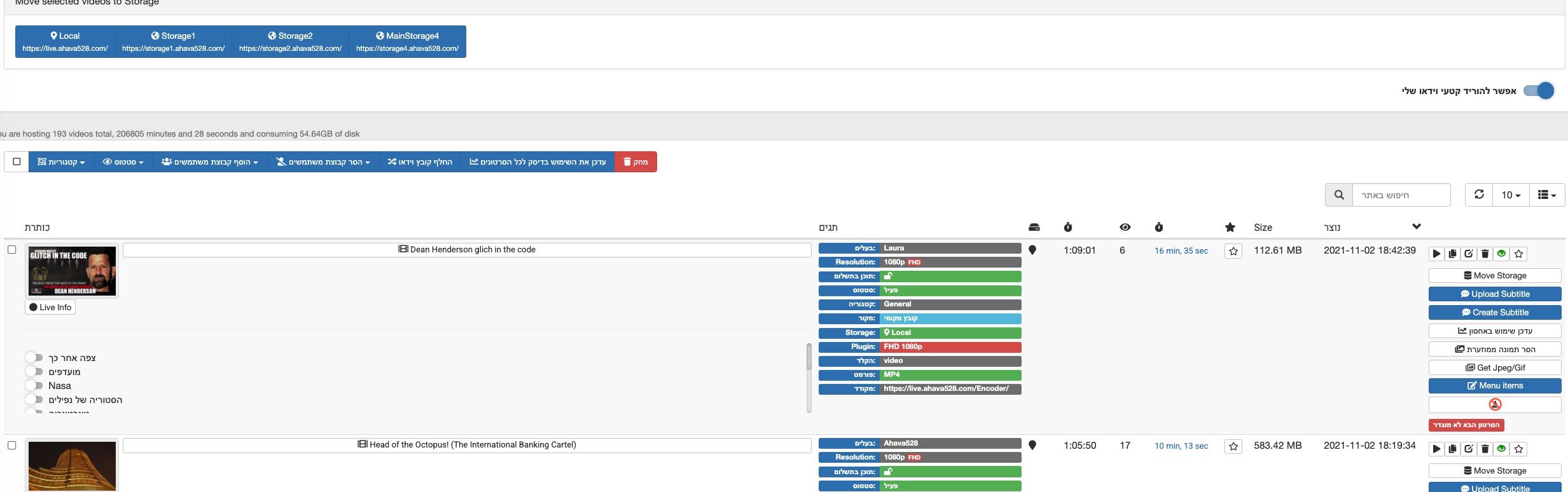Image resolution: width=1568 pixels, height=492 pixels.
Task: Click the sort chevron beside 'נוצר' column
Action: pyautogui.click(x=1417, y=226)
